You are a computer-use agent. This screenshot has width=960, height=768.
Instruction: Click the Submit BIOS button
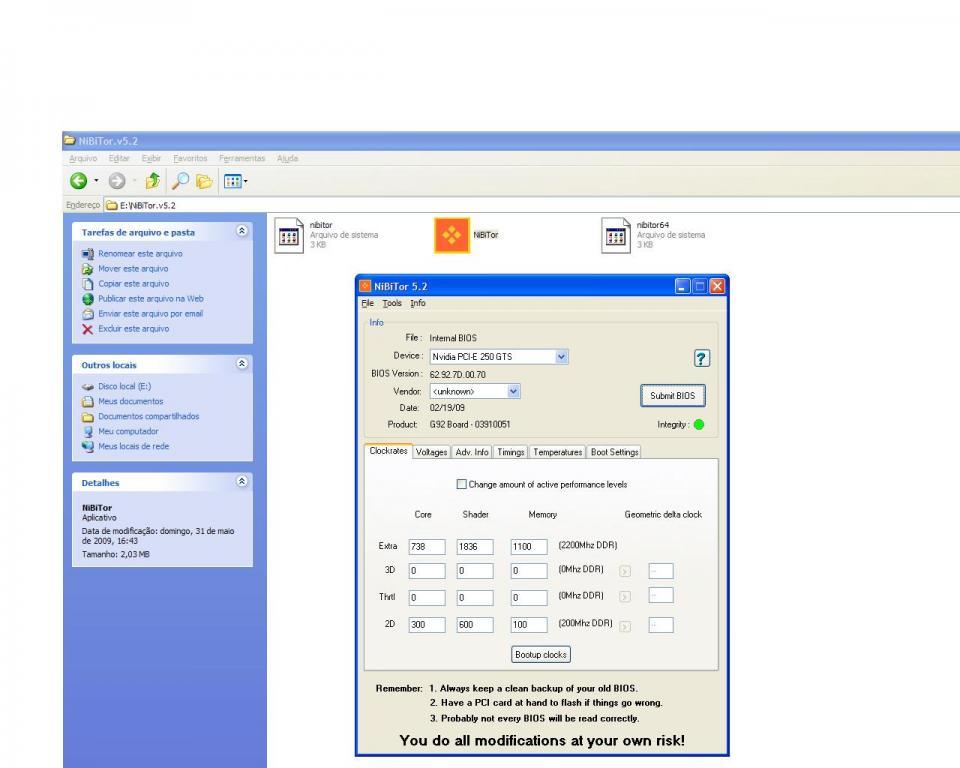pyautogui.click(x=672, y=396)
